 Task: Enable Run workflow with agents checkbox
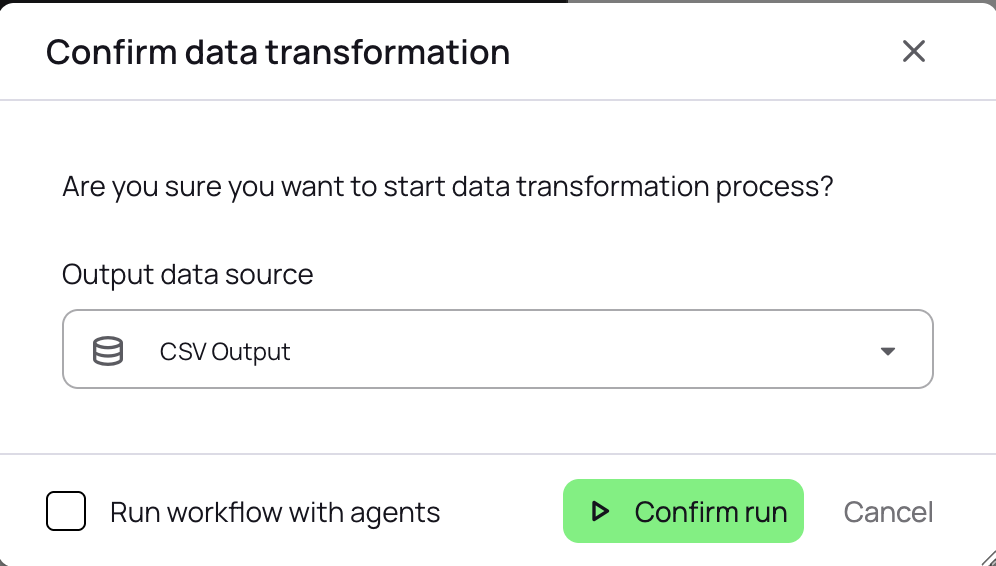66,512
